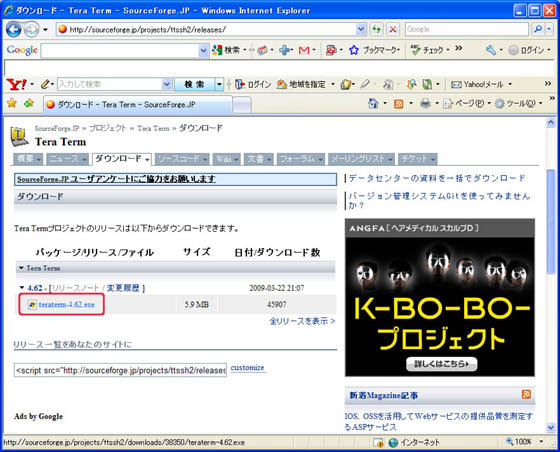The image size is (560, 452).
Task: Click the Favorites Center star icon
Action: click(12, 103)
